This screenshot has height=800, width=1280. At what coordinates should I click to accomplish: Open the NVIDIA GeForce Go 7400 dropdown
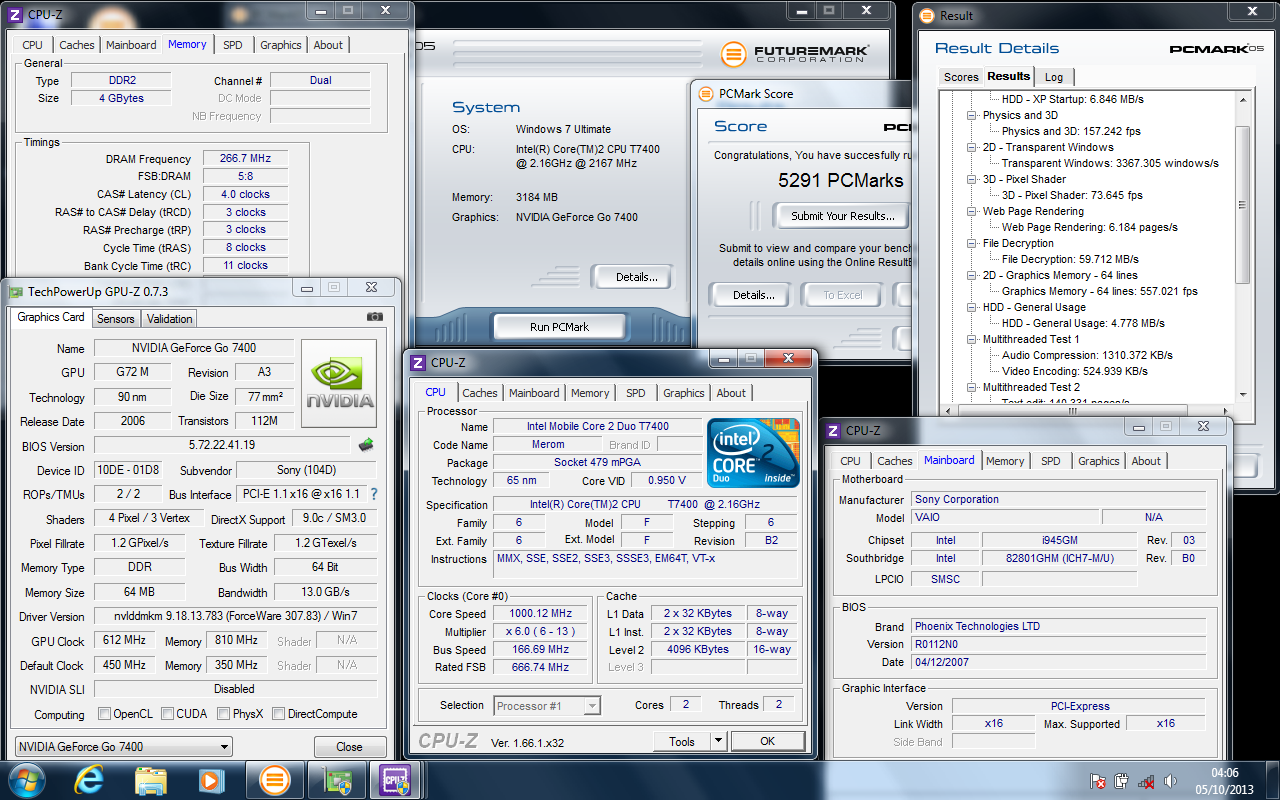[124, 746]
